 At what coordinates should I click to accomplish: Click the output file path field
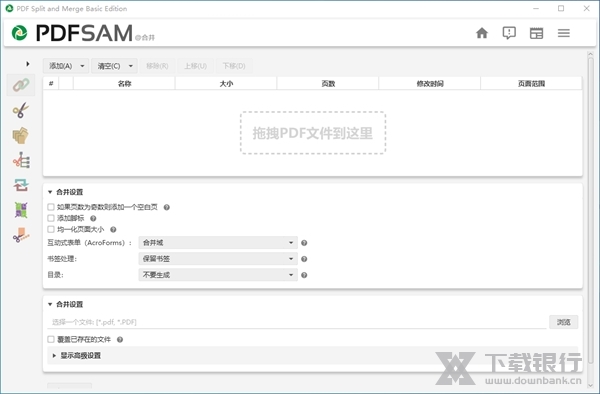click(297, 322)
